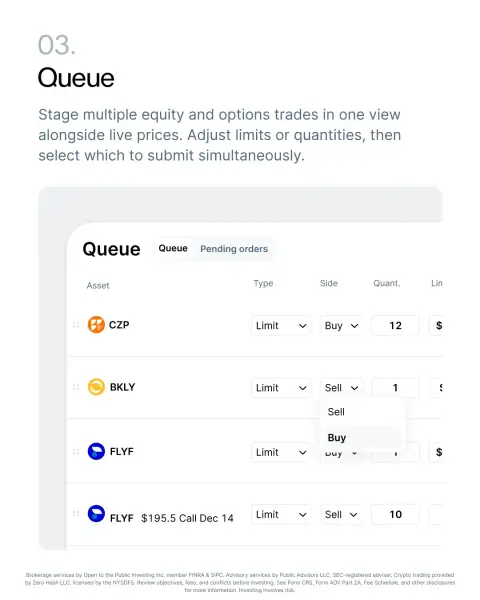Switch to the Pending orders tab

tap(234, 249)
